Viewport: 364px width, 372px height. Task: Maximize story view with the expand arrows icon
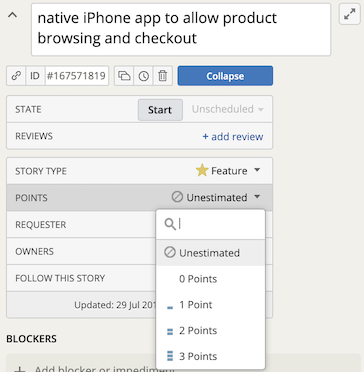tap(350, 14)
